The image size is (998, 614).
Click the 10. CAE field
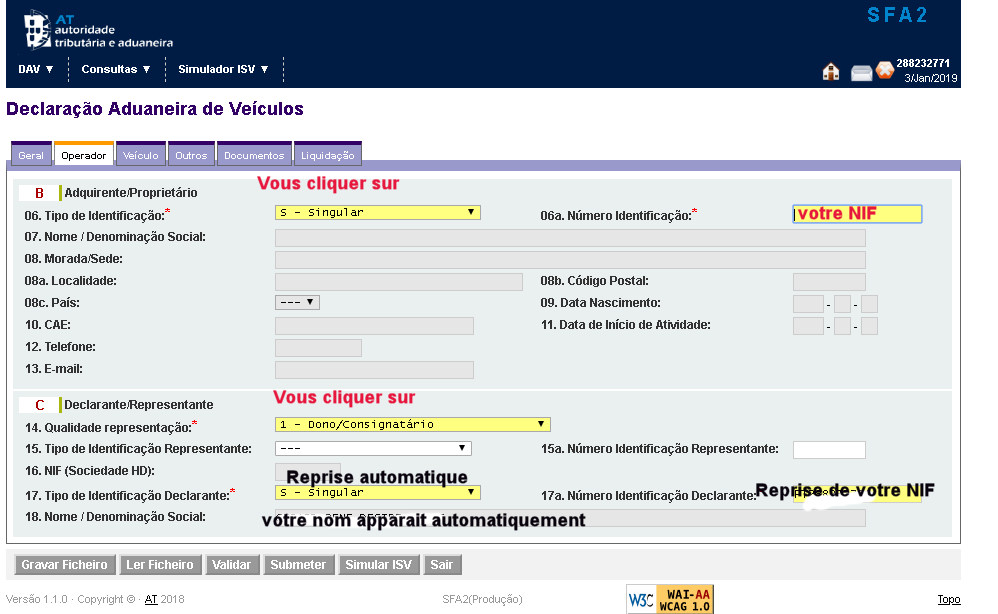pos(374,326)
